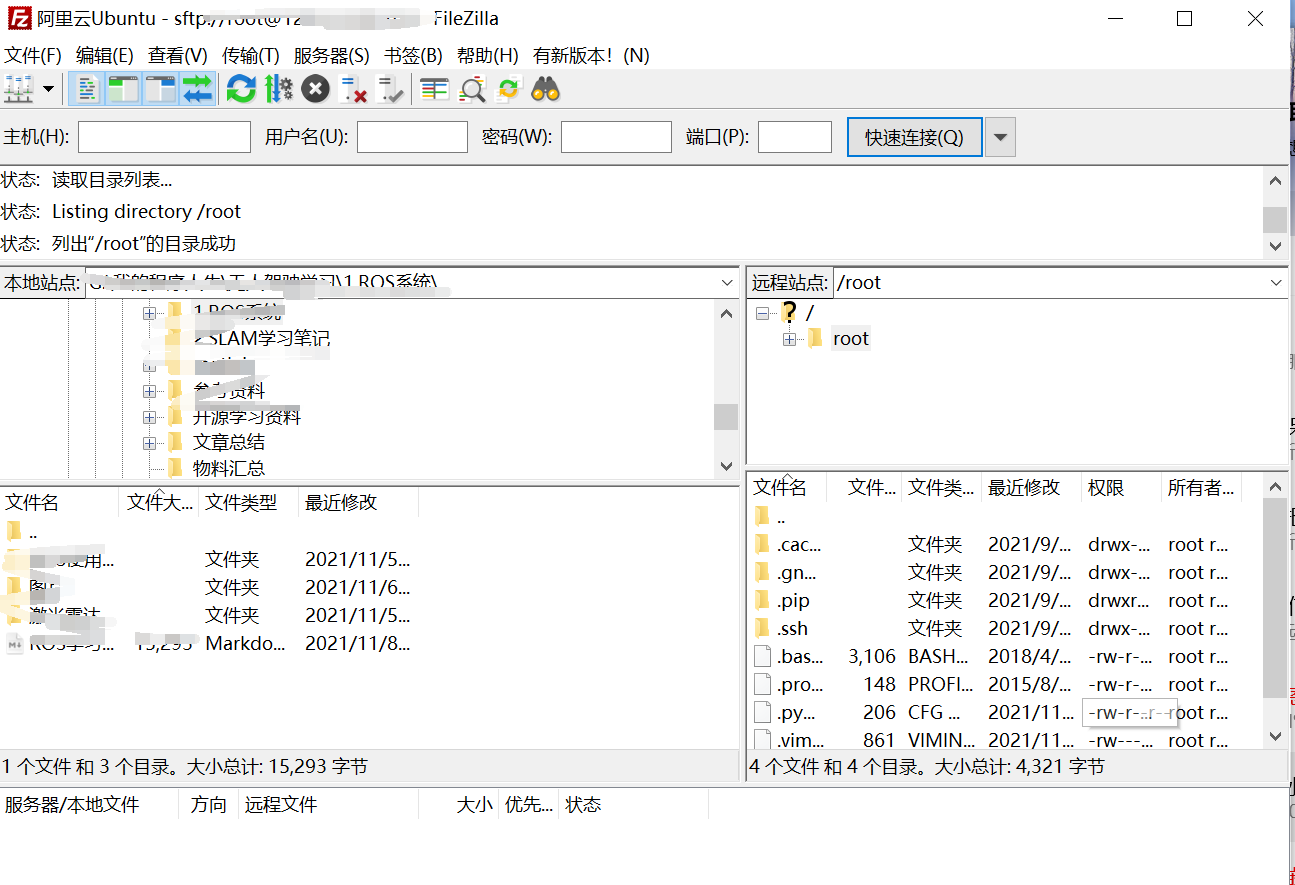Sort local files by 文件名 column

[60, 502]
